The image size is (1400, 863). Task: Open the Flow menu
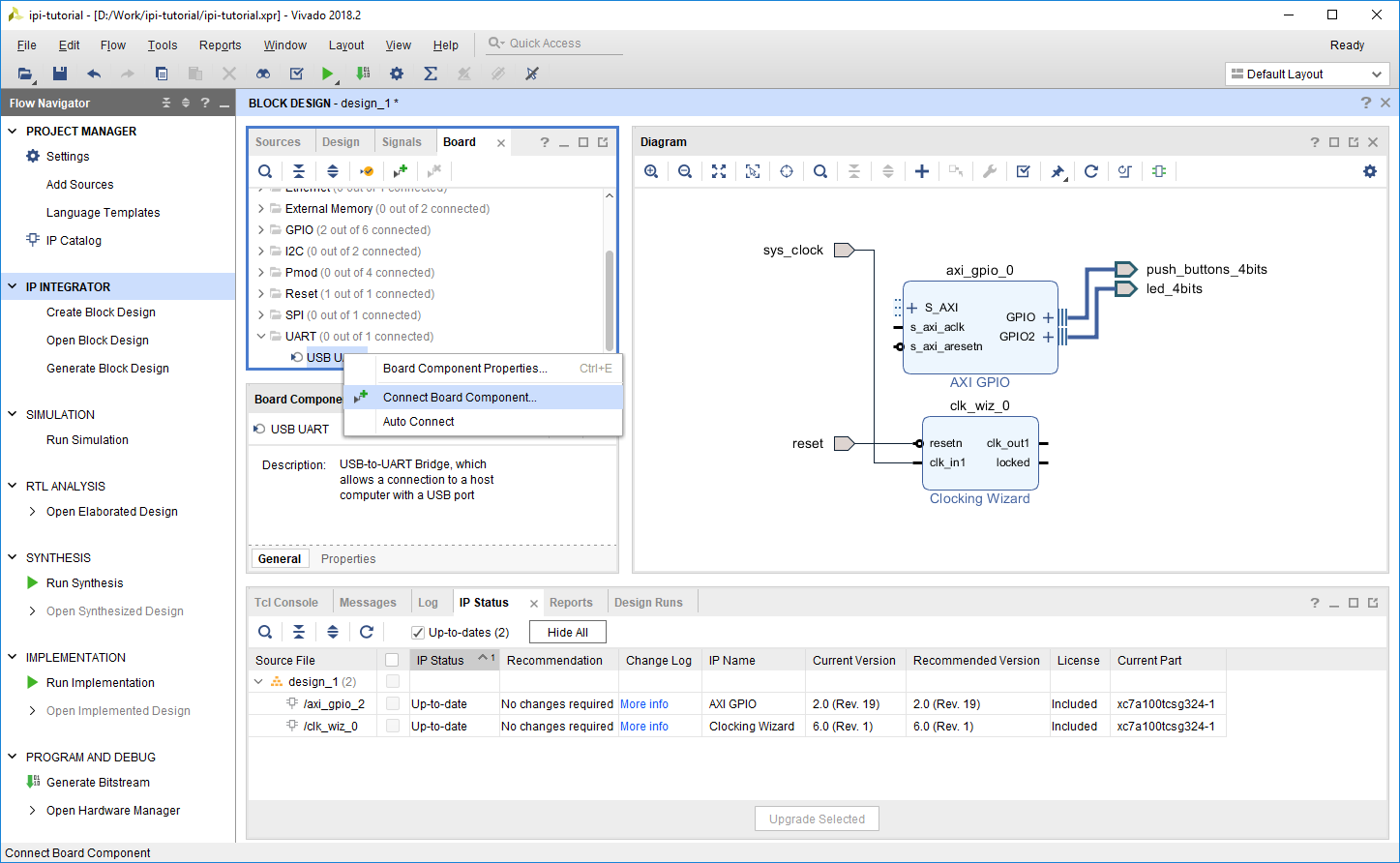[113, 45]
